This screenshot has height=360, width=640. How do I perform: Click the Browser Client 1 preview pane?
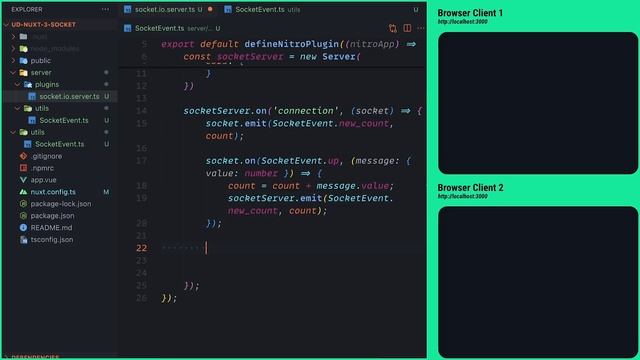538,103
